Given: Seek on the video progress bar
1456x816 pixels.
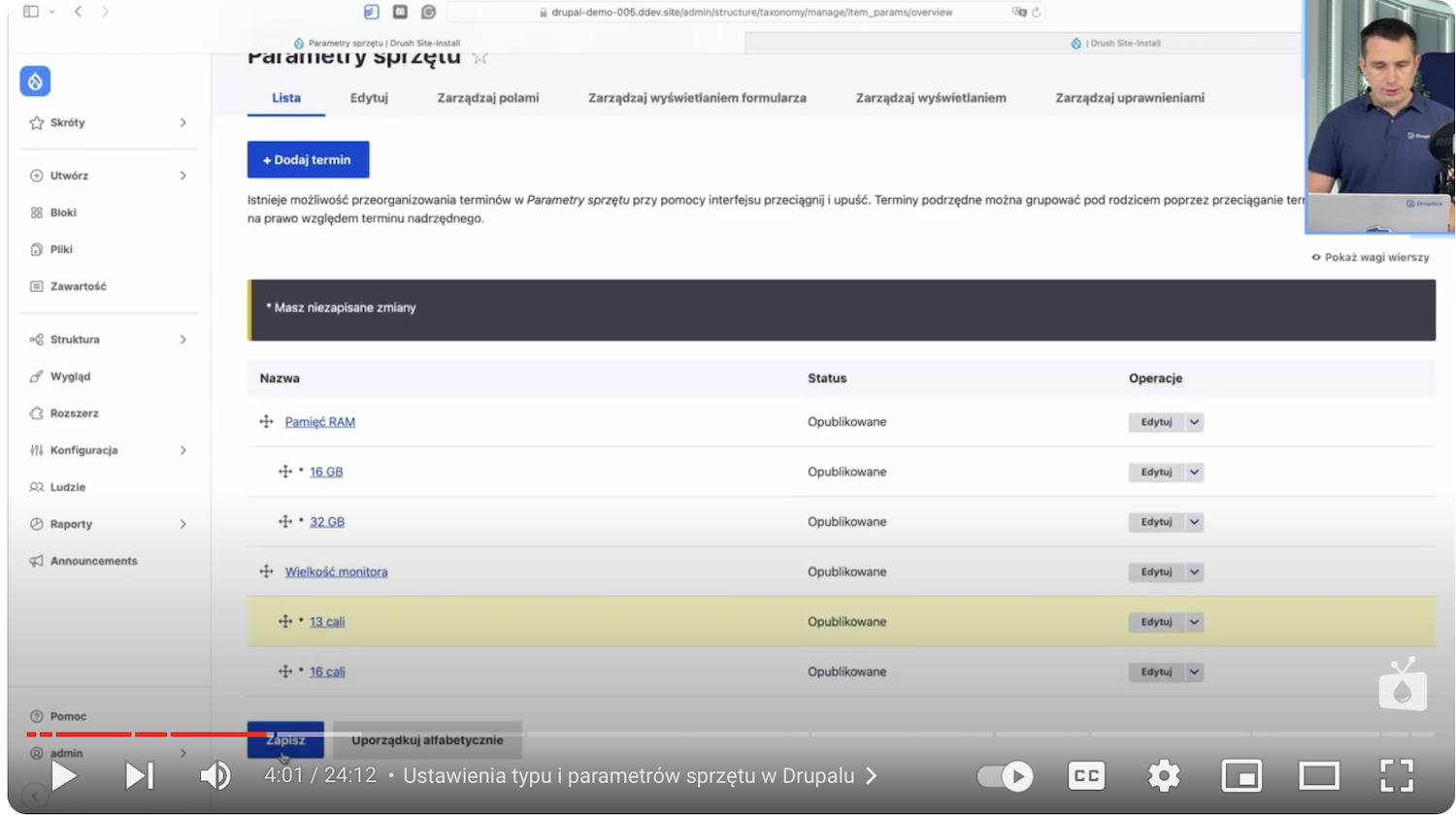Looking at the screenshot, I should point(730,734).
